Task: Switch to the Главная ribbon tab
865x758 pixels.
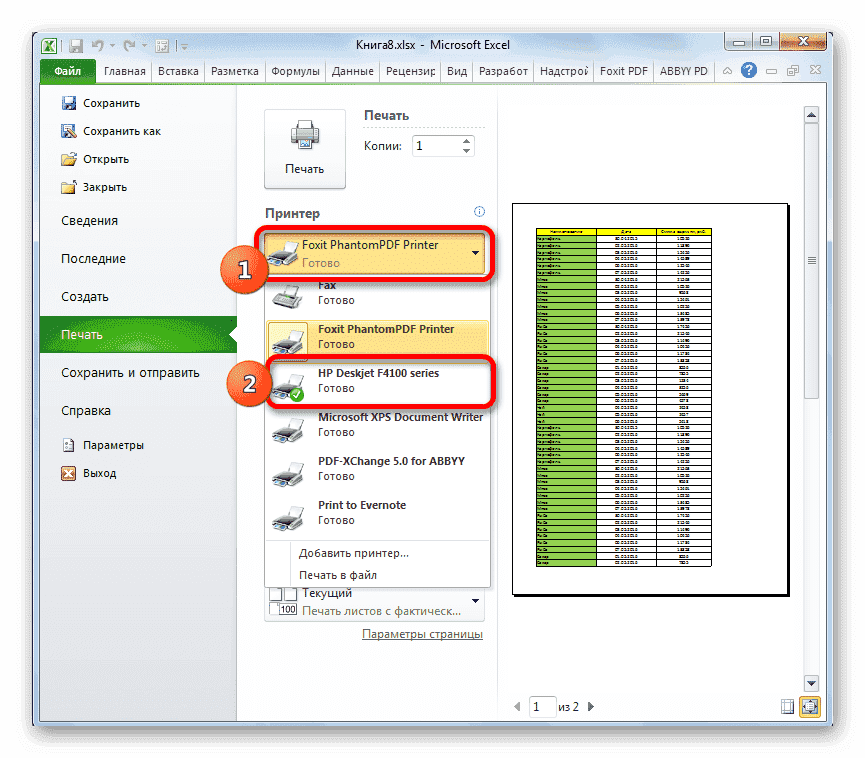Action: pos(124,71)
